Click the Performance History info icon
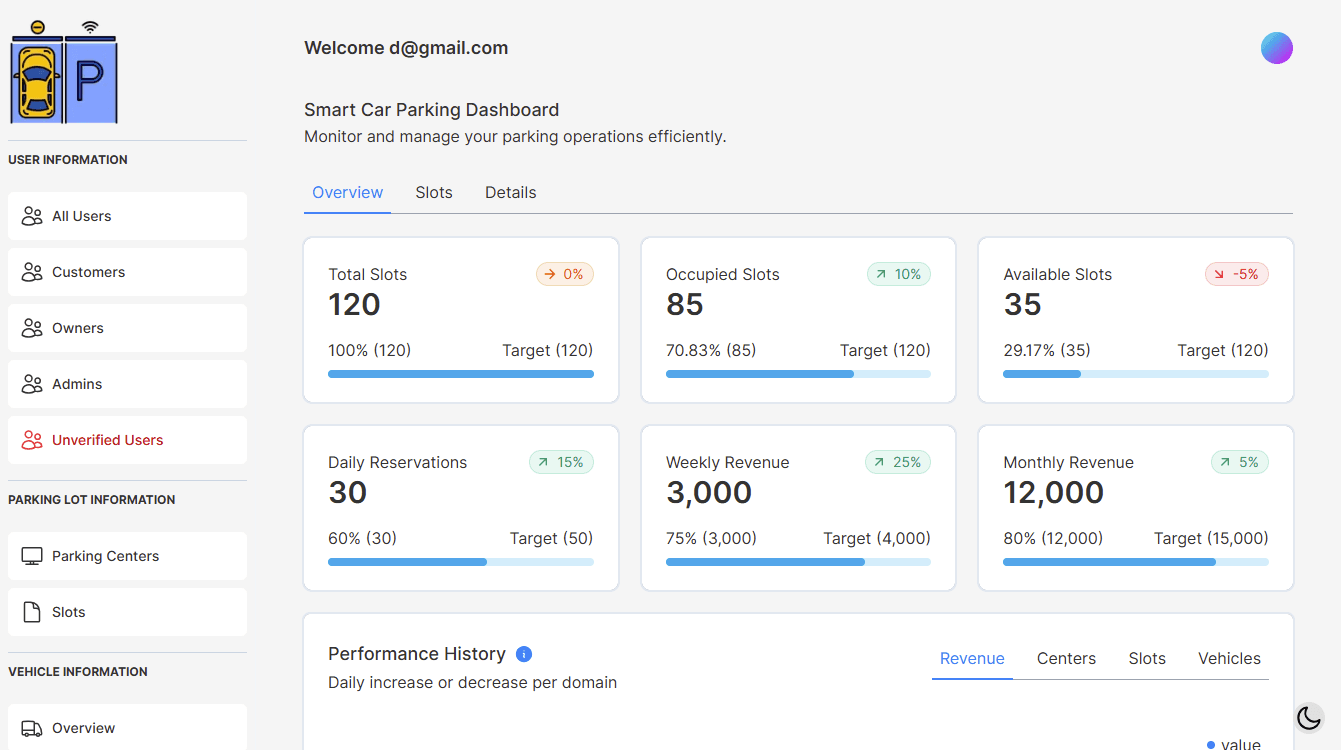The width and height of the screenshot is (1341, 750). (524, 654)
